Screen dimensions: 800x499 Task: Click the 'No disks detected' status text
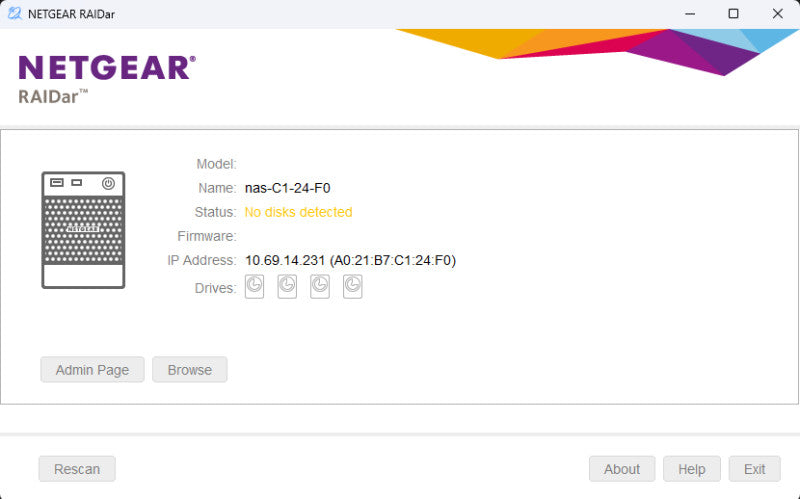[x=298, y=212]
